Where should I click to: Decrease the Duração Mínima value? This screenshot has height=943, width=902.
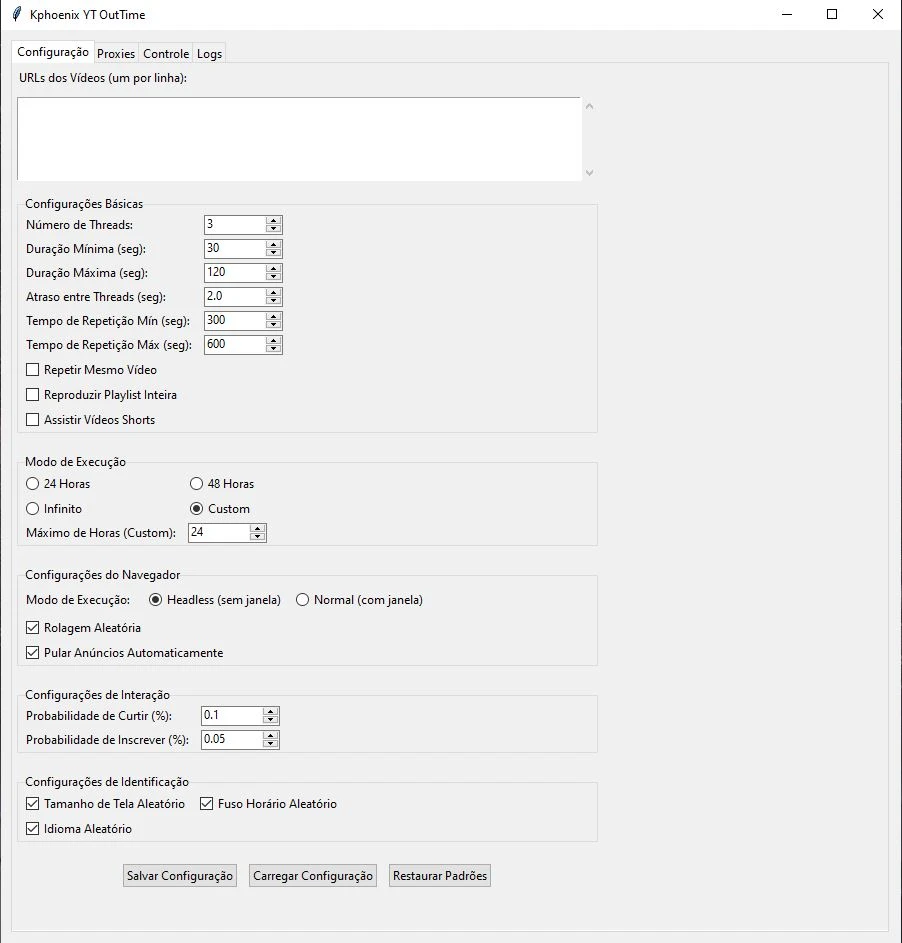coord(274,253)
